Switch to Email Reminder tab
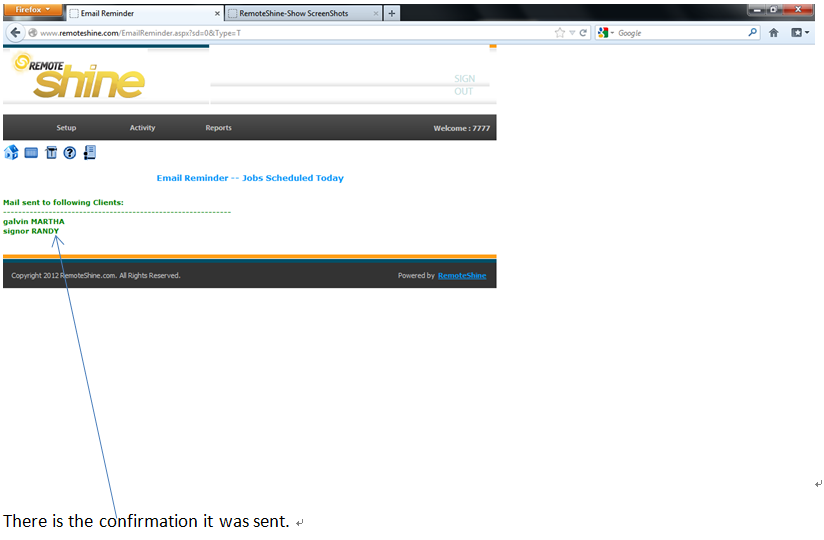The image size is (824, 540). click(x=145, y=13)
